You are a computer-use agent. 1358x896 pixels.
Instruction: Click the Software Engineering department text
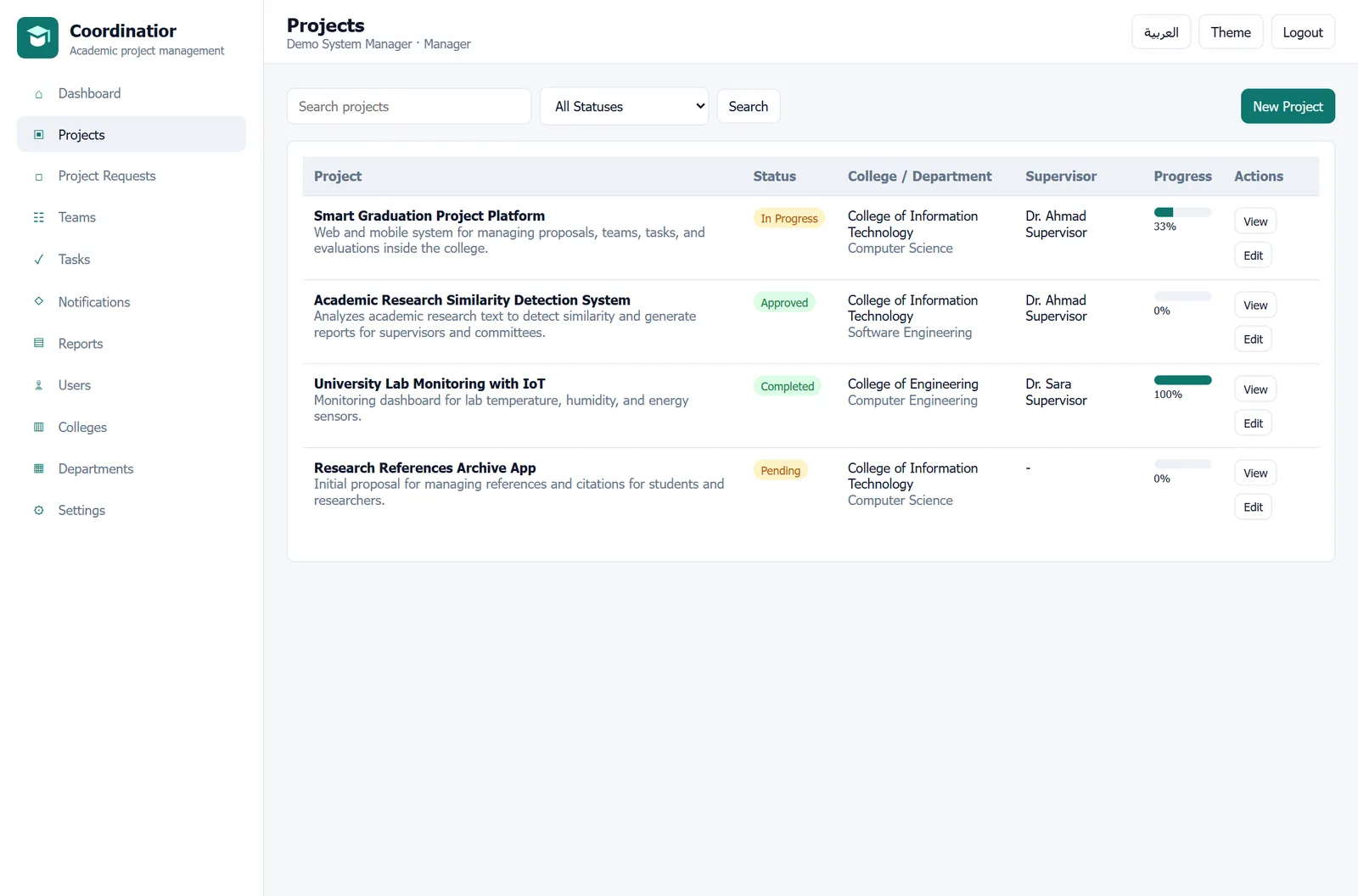909,333
